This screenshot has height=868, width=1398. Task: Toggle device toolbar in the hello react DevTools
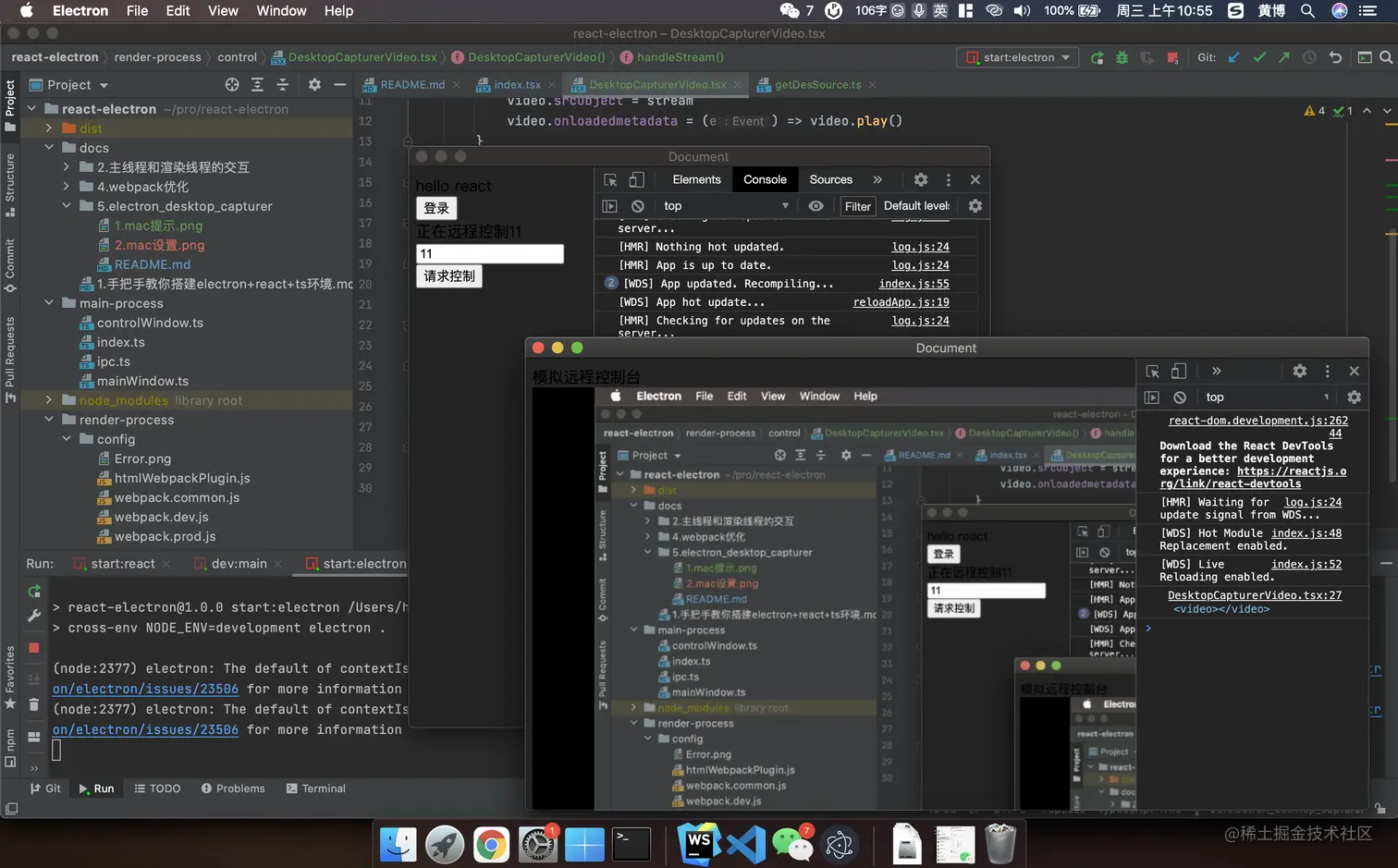click(x=637, y=179)
